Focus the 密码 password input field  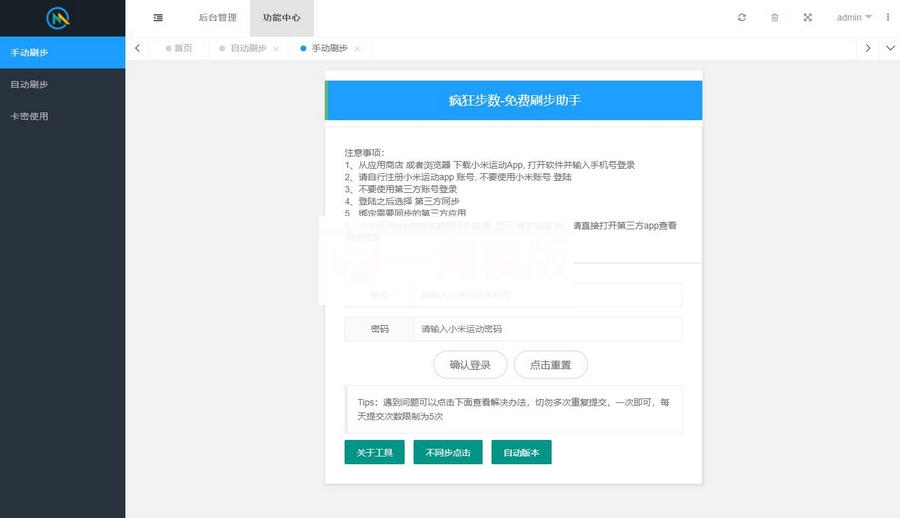[x=546, y=329]
